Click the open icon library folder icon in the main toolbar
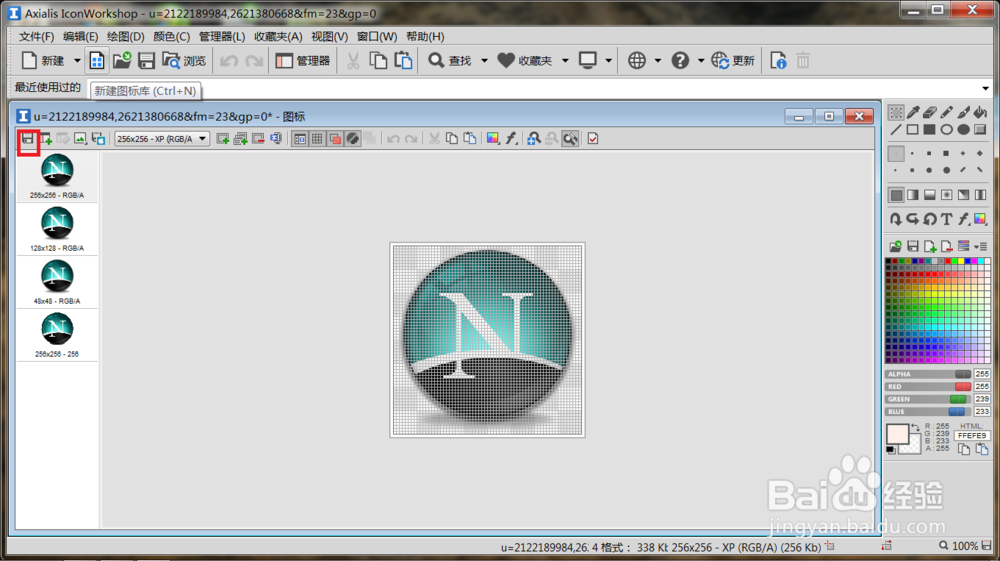This screenshot has height=561, width=1000. tap(122, 61)
